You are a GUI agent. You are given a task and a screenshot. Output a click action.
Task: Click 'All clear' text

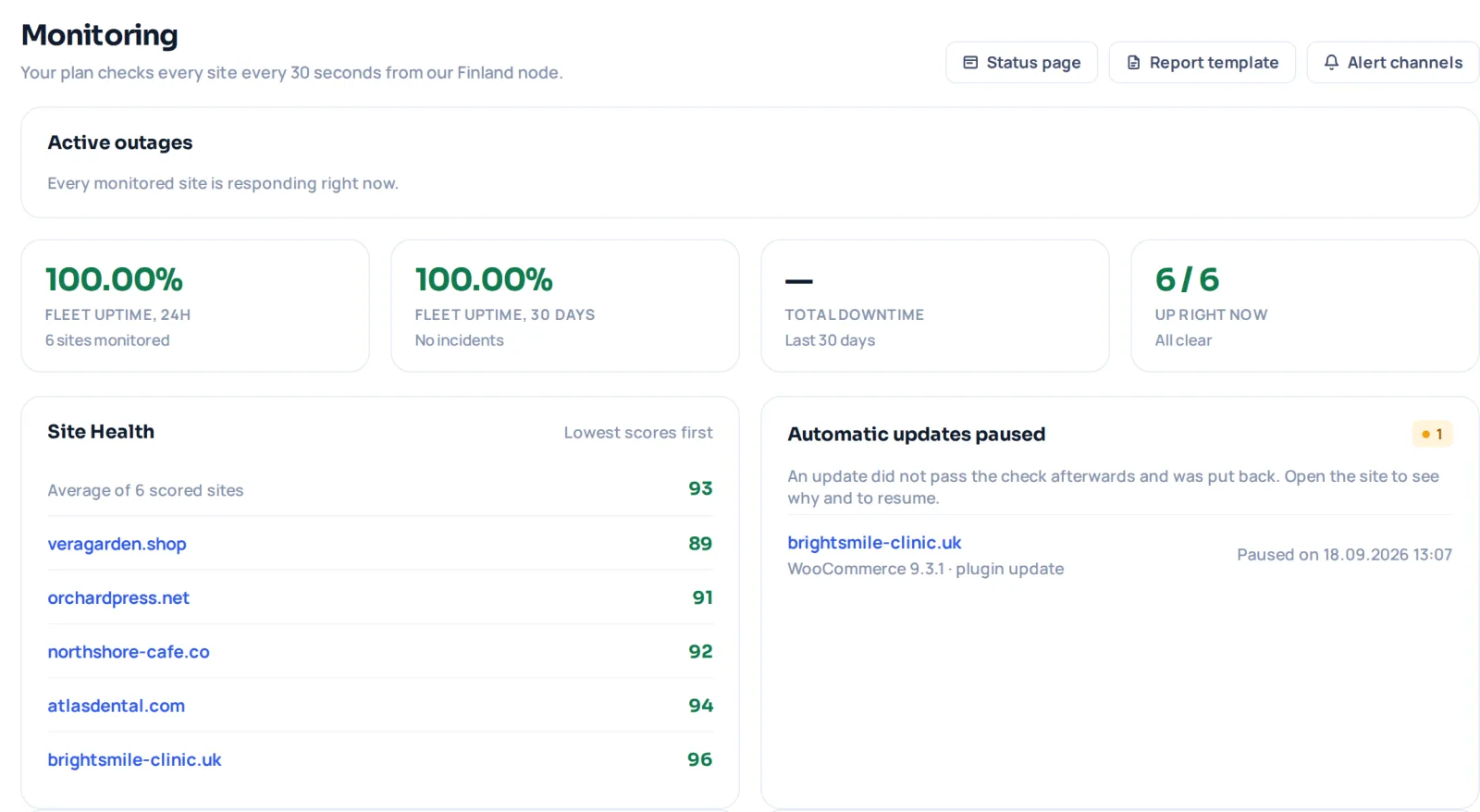pyautogui.click(x=1183, y=340)
